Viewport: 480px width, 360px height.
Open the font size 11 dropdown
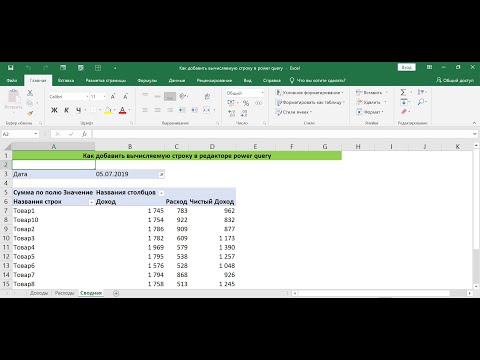point(104,97)
